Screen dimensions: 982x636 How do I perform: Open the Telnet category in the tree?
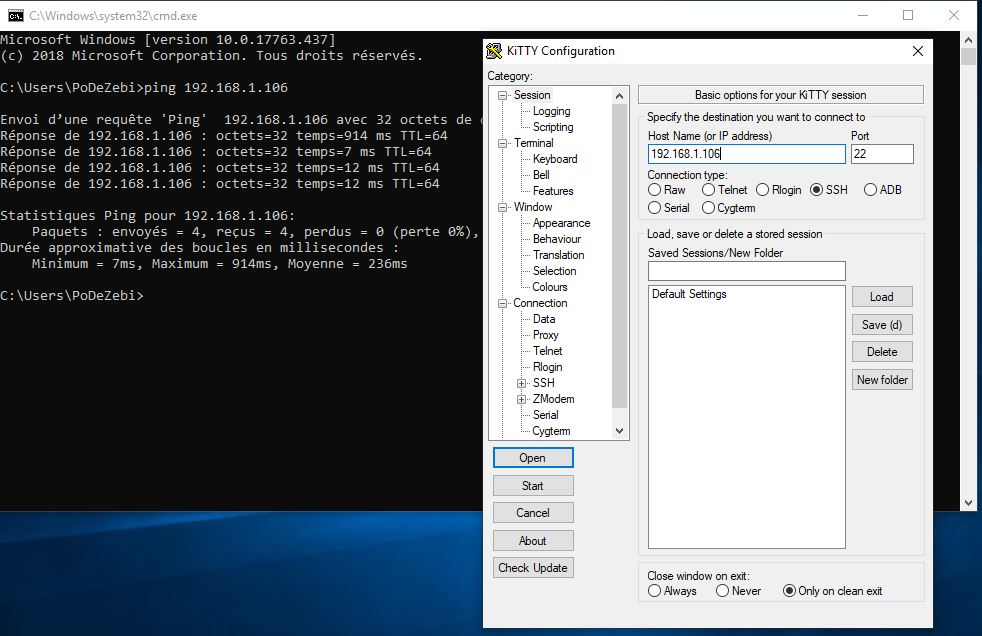point(547,351)
